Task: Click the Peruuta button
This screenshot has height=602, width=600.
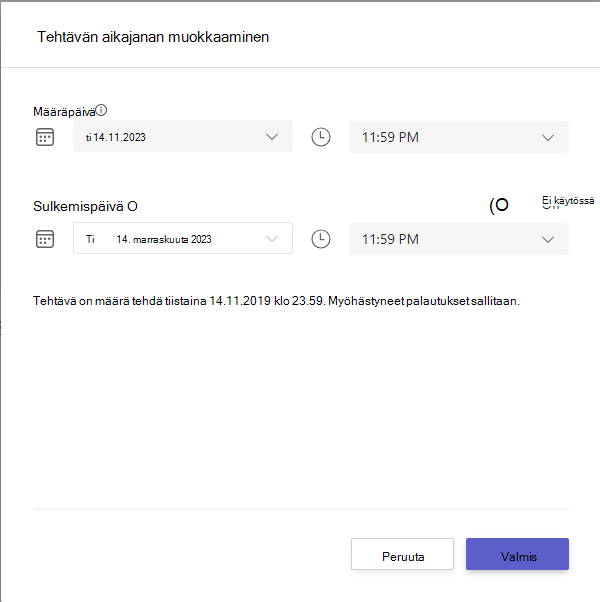Action: coord(402,554)
